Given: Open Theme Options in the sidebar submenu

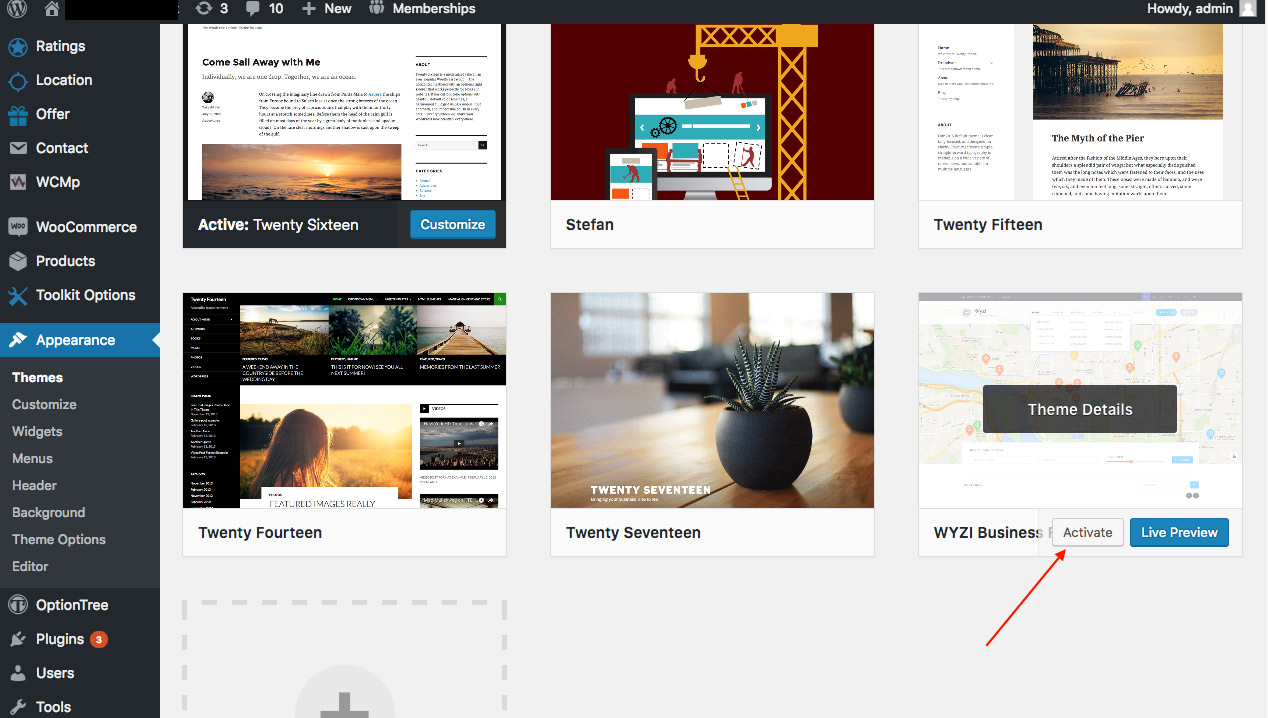Looking at the screenshot, I should (59, 539).
